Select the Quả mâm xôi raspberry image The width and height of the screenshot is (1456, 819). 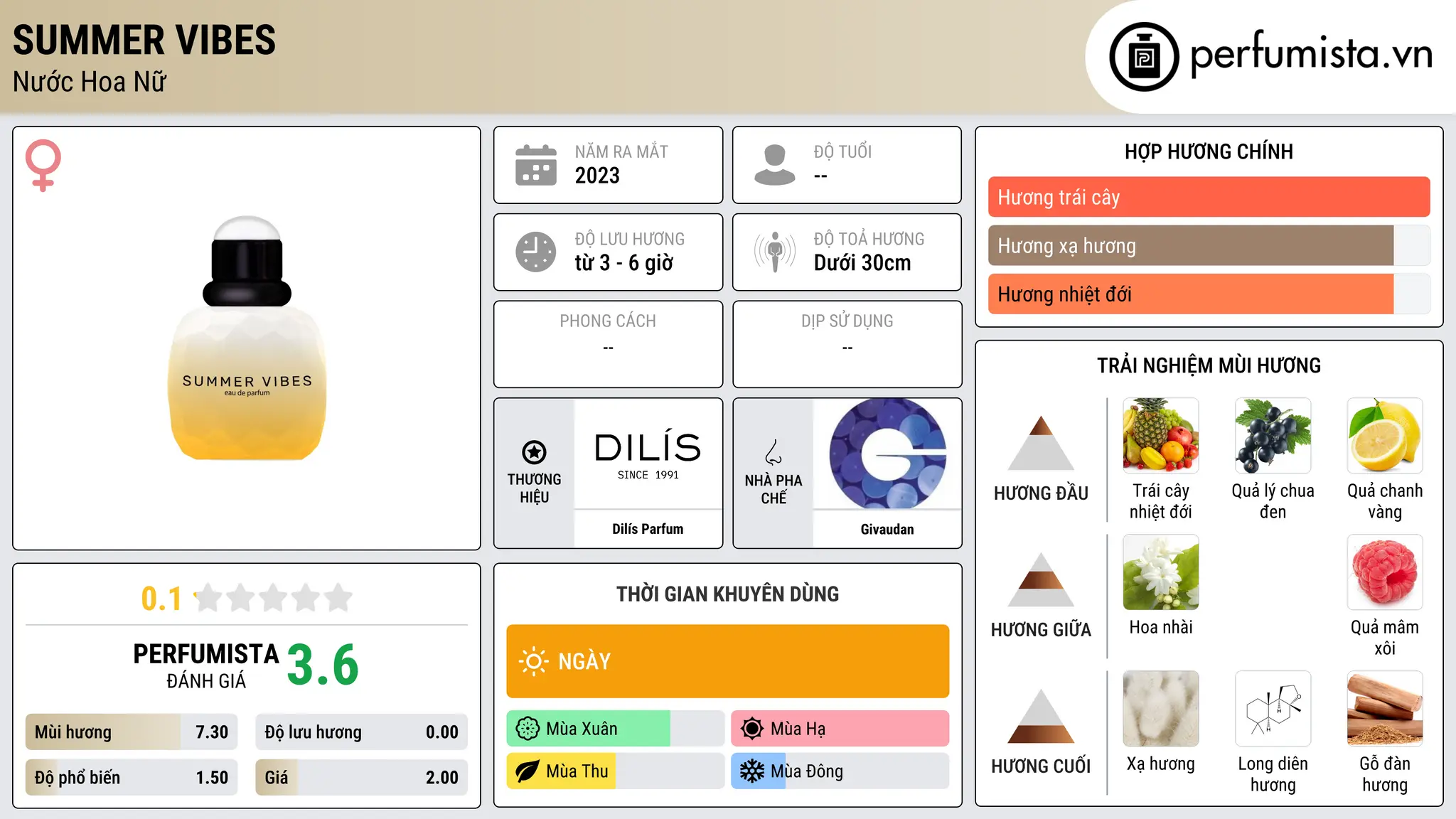tap(1385, 572)
